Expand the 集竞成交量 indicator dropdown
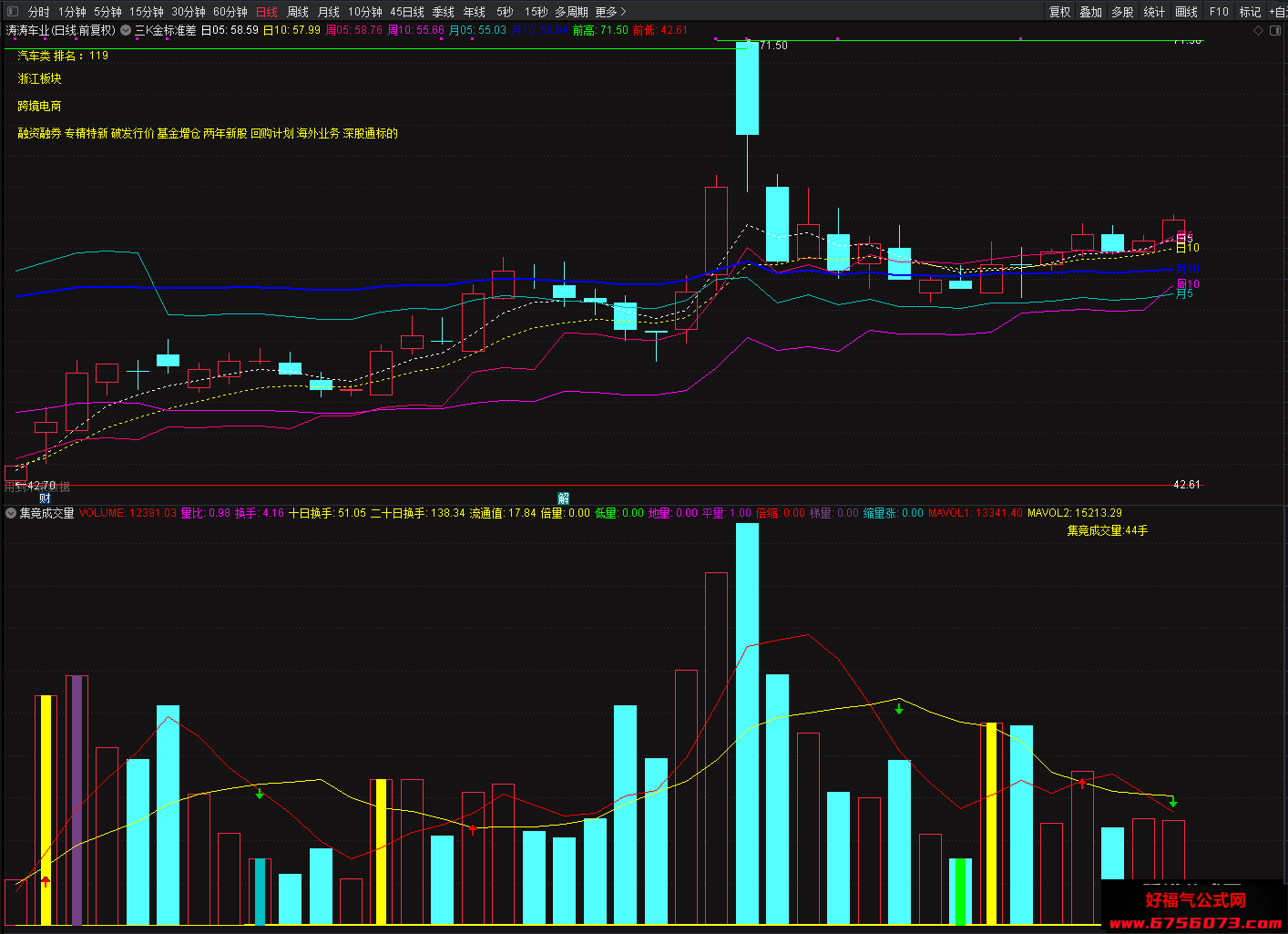Image resolution: width=1288 pixels, height=934 pixels. pos(11,513)
